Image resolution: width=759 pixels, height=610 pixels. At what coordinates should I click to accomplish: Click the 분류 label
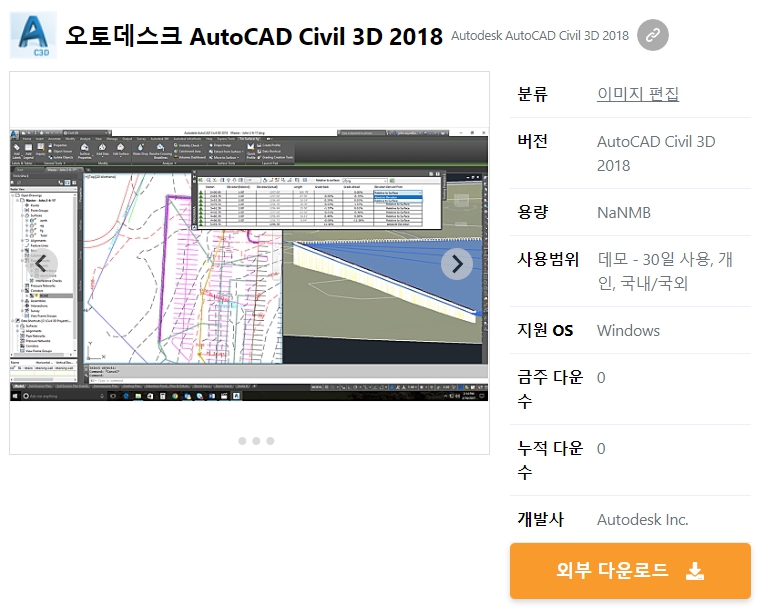click(x=532, y=94)
